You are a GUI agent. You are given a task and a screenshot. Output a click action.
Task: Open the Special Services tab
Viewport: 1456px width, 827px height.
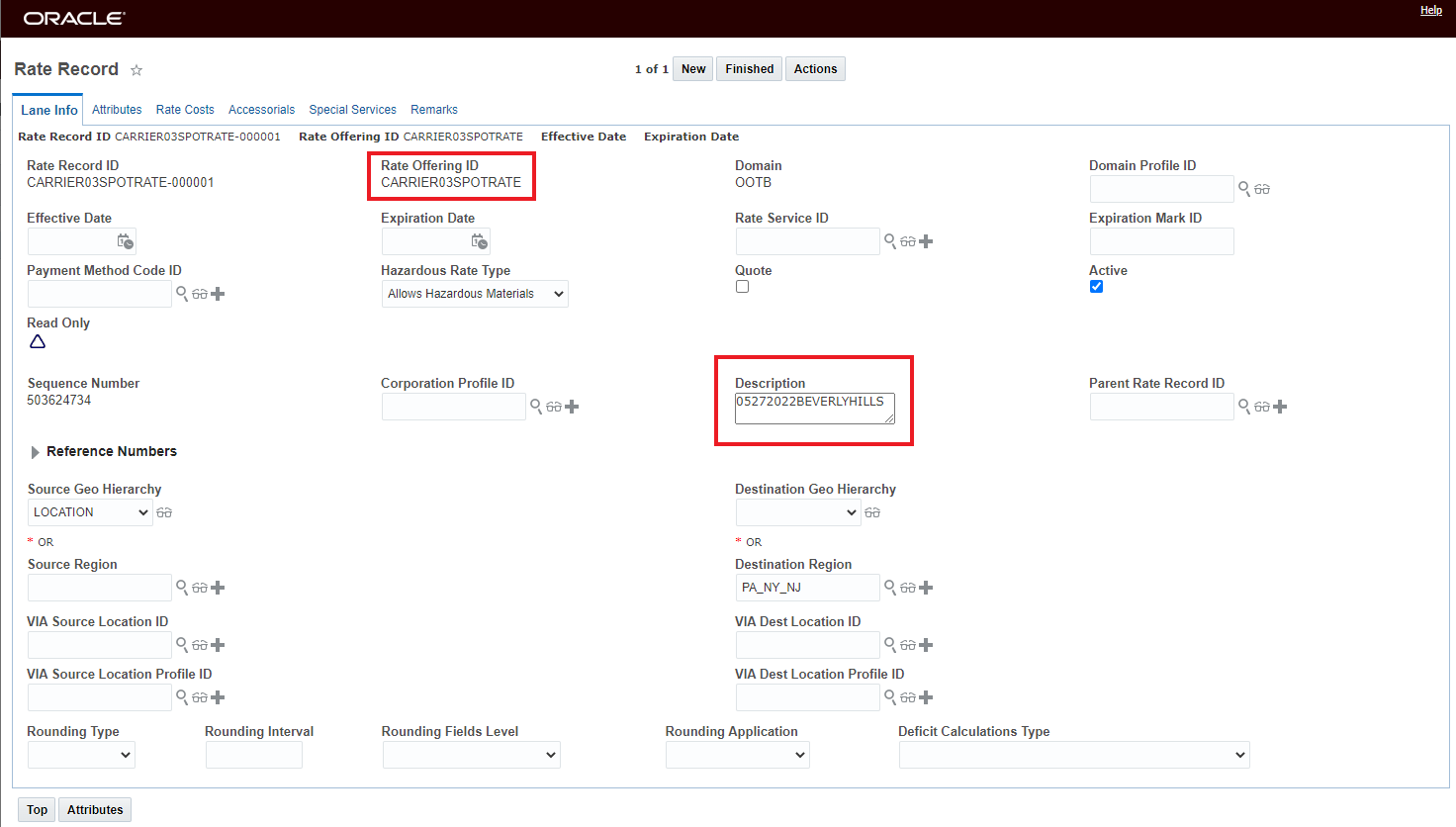tap(352, 110)
